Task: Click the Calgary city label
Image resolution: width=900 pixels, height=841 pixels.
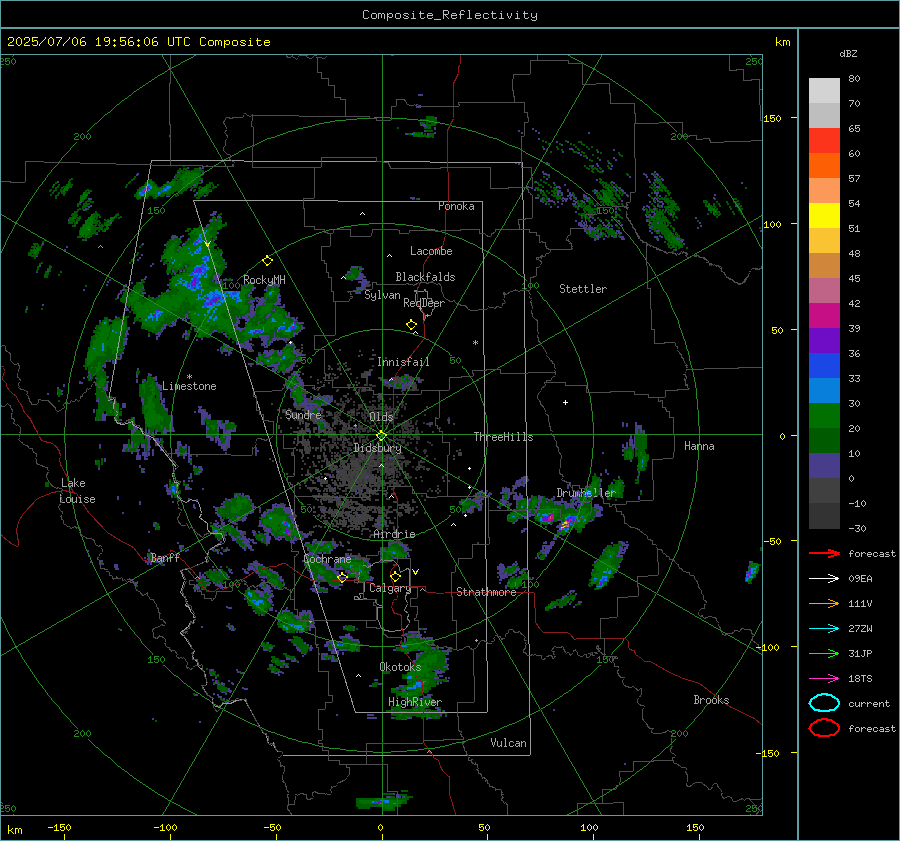Action: tap(390, 588)
